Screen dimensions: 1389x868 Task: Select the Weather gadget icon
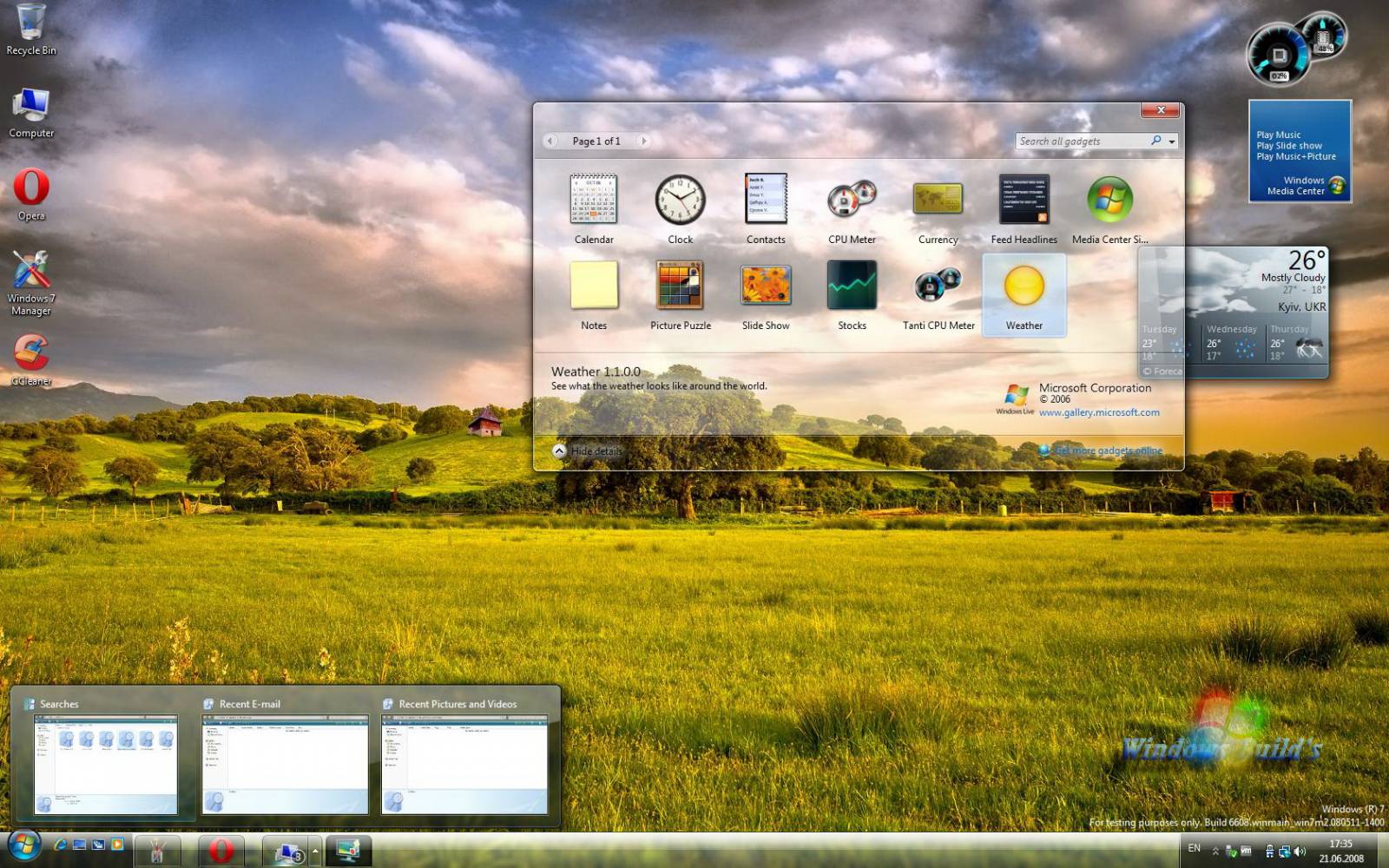point(1024,285)
